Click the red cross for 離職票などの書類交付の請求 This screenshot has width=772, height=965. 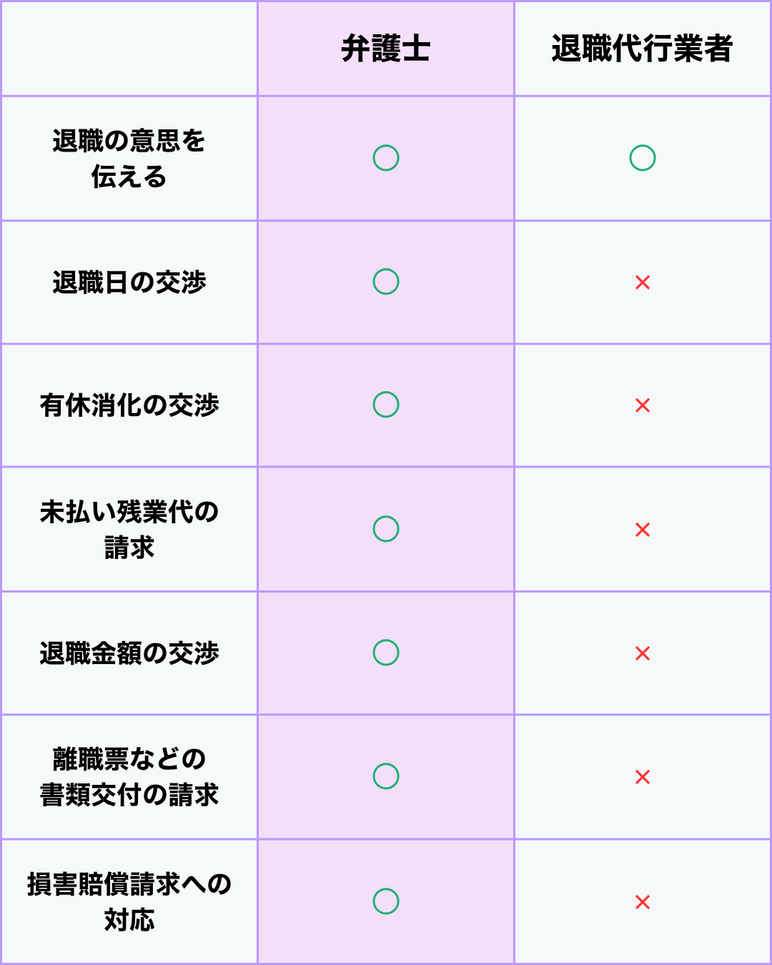[x=642, y=777]
